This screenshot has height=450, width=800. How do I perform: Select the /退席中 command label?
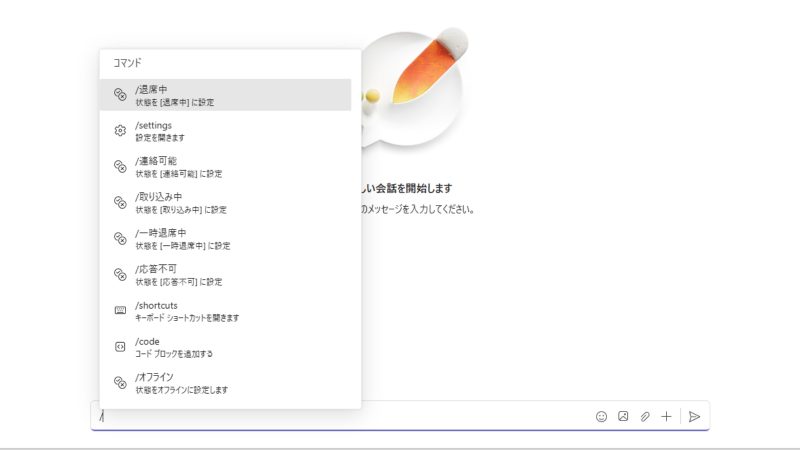[152, 90]
